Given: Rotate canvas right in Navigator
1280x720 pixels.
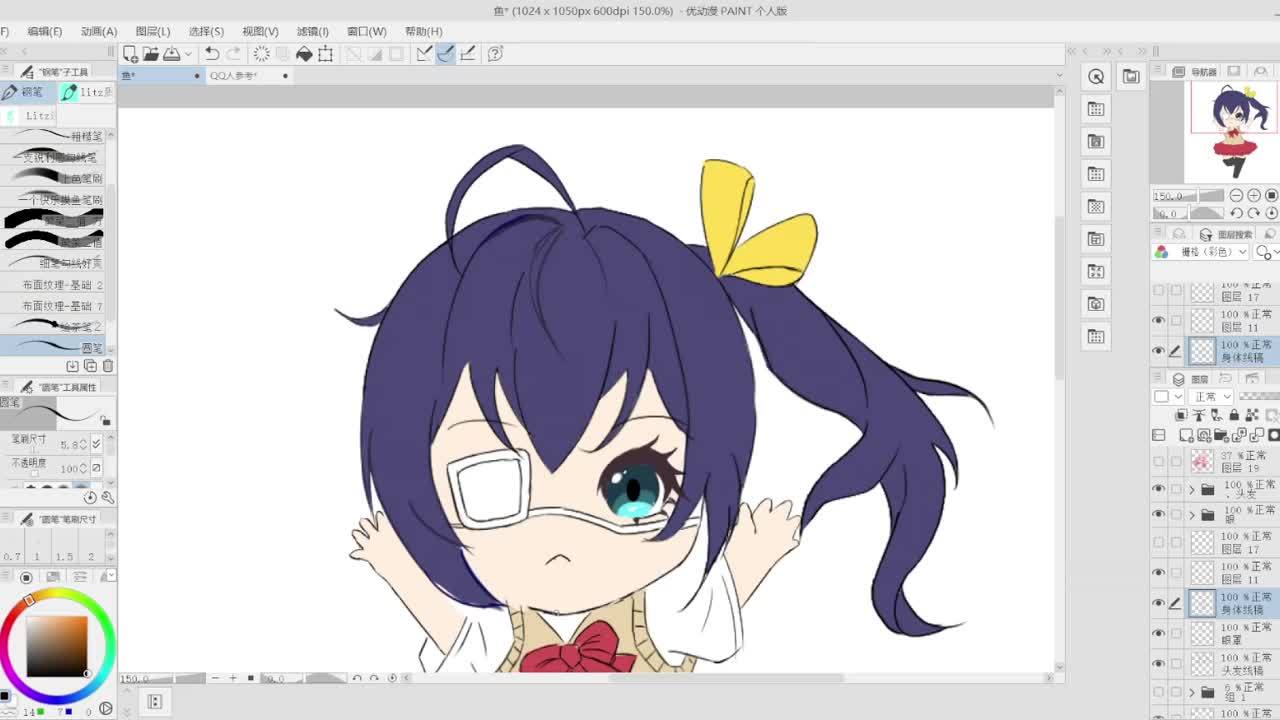Looking at the screenshot, I should (x=1254, y=213).
